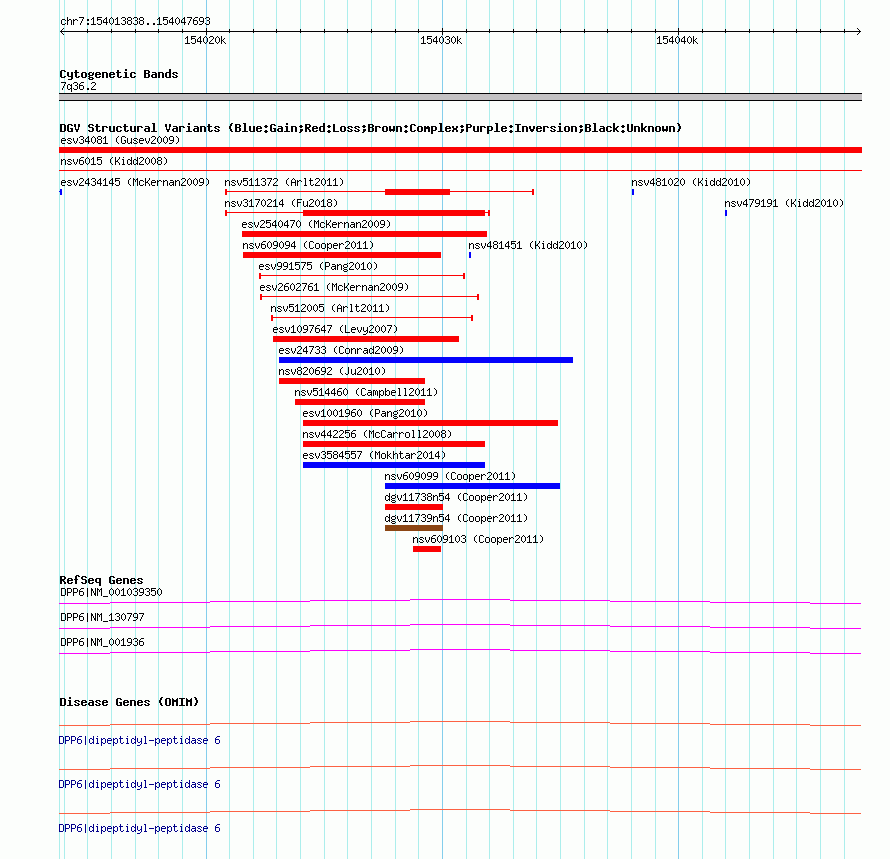
Task: Select the small red nsv609103 bar
Action: 427,549
